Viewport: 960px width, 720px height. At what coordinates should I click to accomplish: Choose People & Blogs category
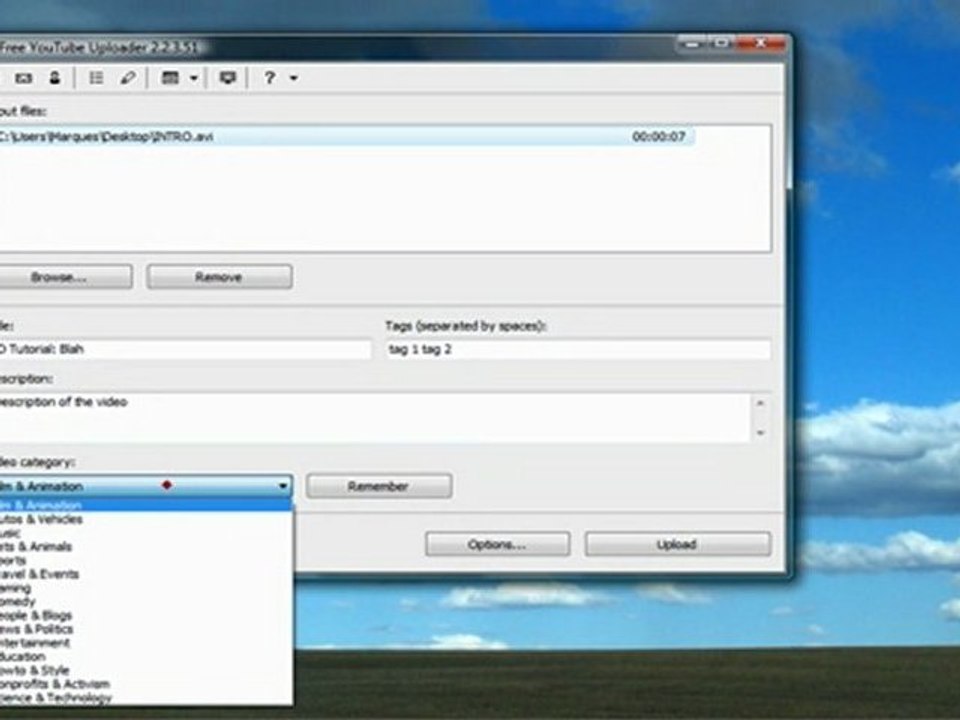coord(146,615)
